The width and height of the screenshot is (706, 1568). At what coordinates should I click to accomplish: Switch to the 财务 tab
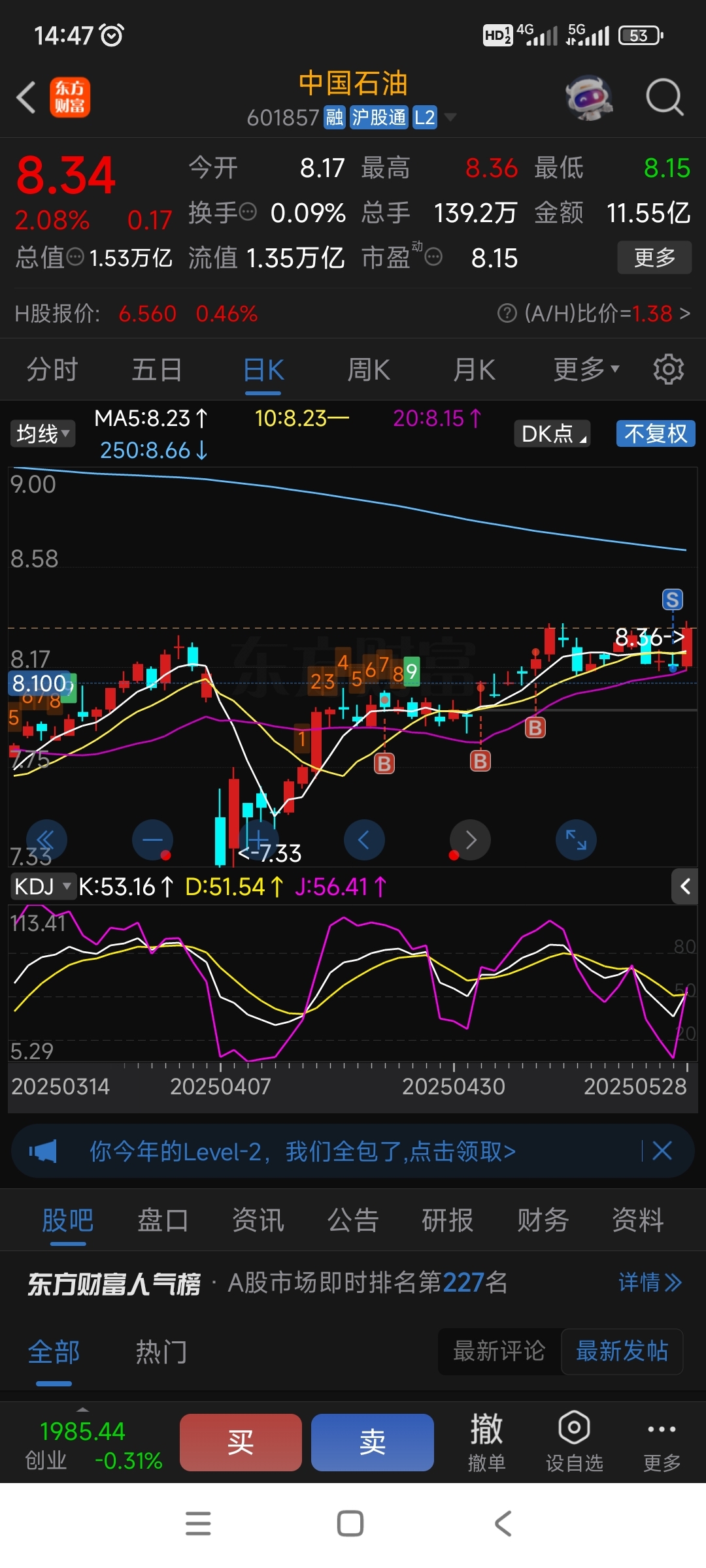click(543, 1220)
